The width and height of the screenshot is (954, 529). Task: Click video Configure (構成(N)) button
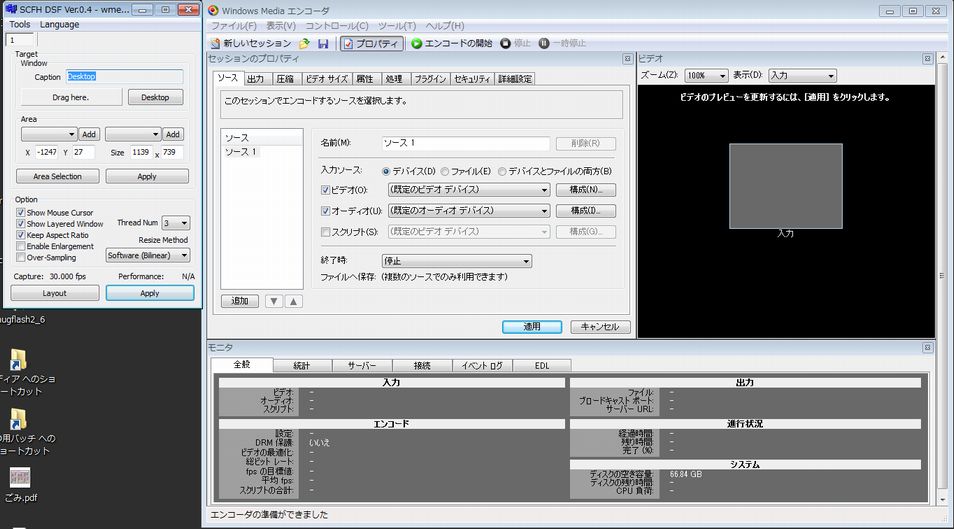point(585,190)
